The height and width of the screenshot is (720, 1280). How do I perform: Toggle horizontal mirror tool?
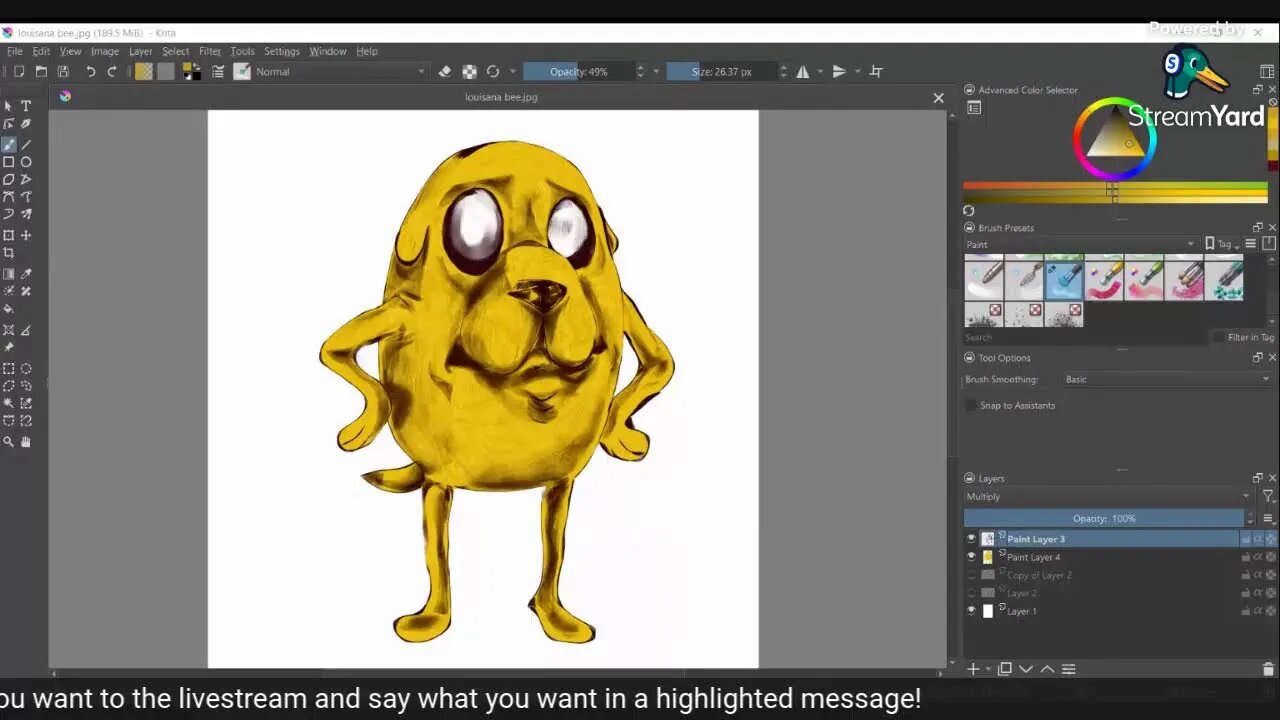(x=802, y=72)
